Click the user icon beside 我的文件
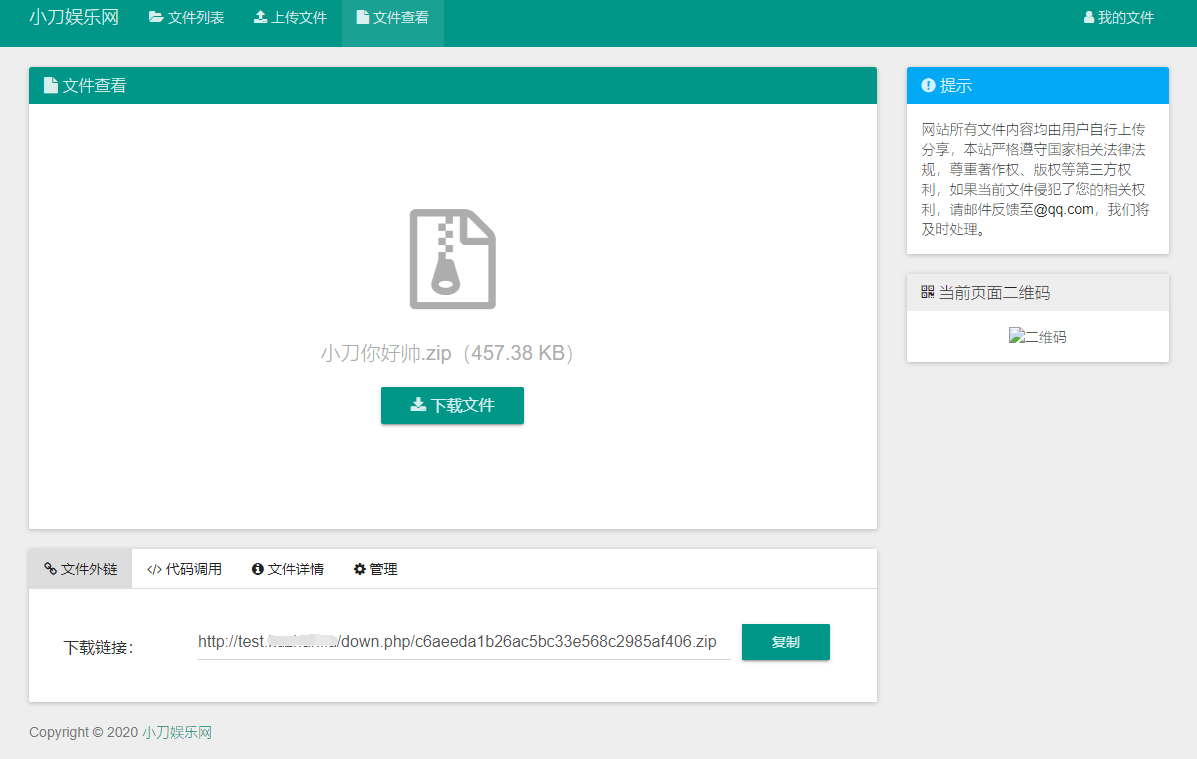Image resolution: width=1197 pixels, height=759 pixels. [1088, 17]
